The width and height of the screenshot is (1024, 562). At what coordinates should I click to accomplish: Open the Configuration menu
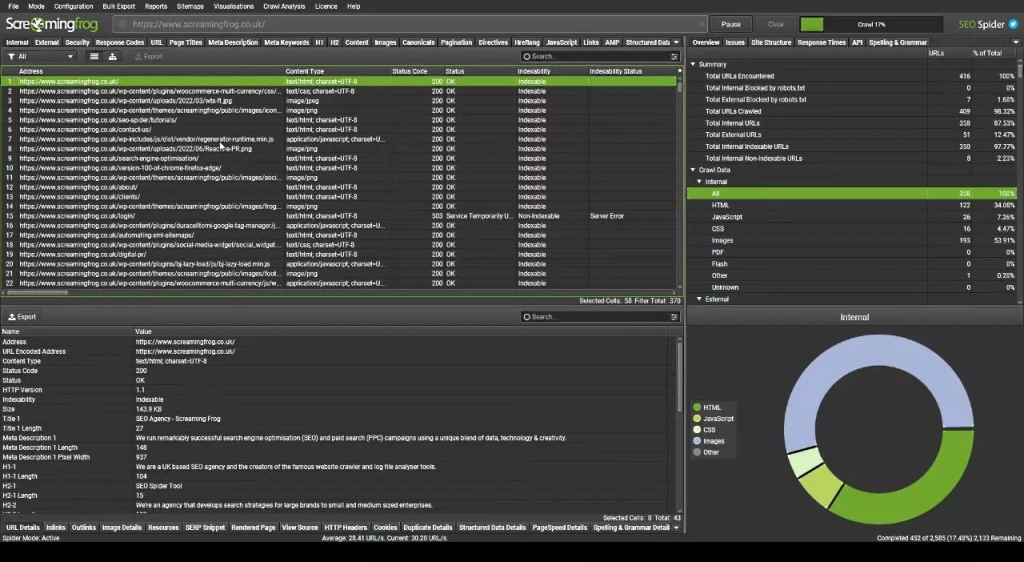(73, 7)
